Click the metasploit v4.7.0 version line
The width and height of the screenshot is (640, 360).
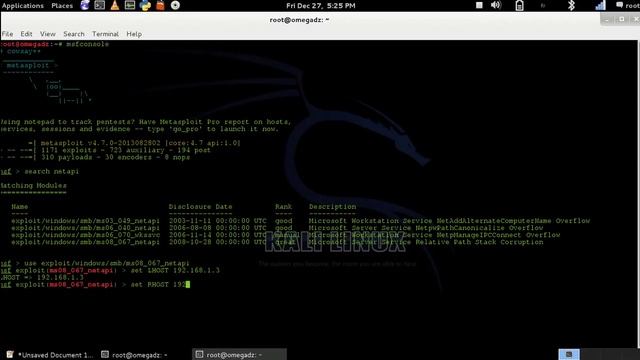pos(134,143)
